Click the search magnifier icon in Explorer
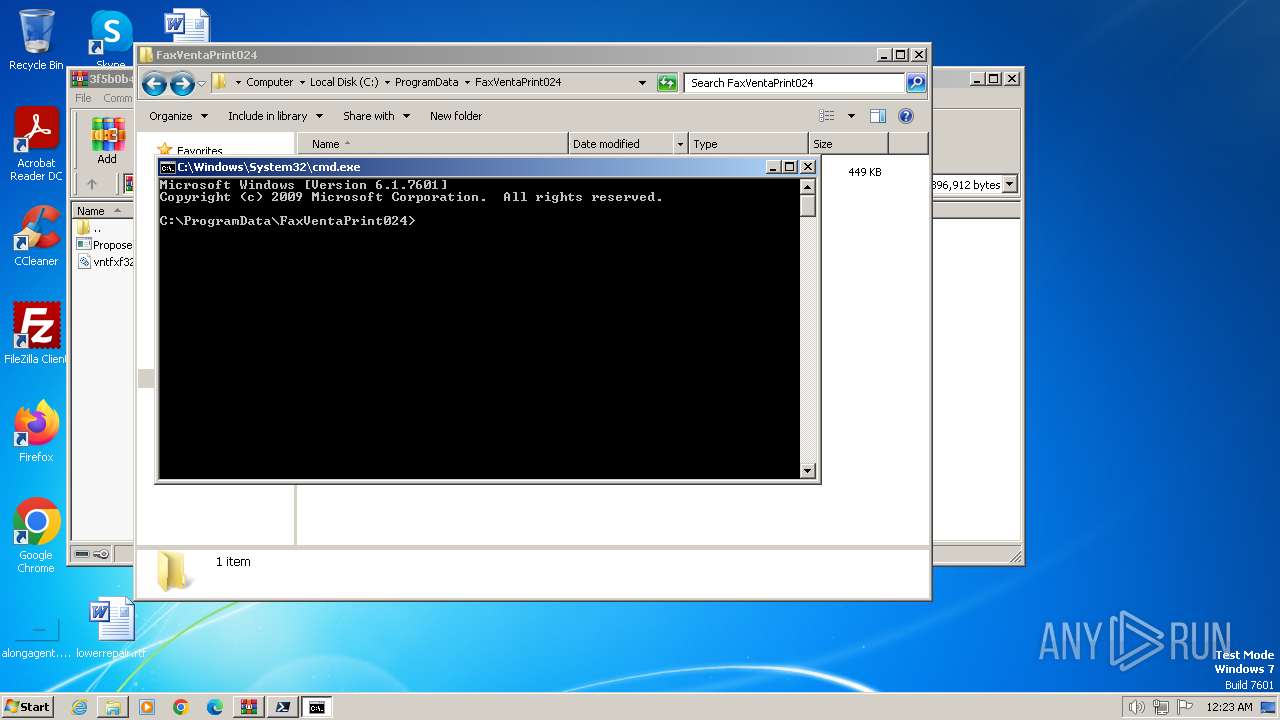The height and width of the screenshot is (720, 1280). (x=916, y=83)
